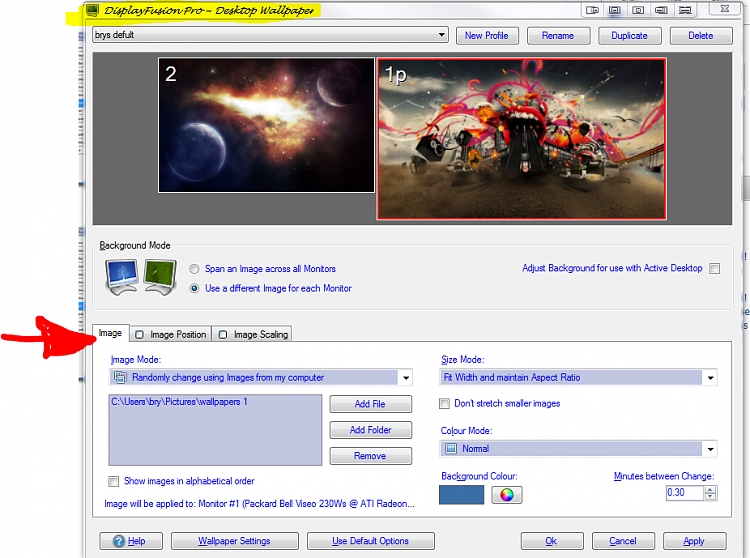Confirm with the Ok button
Screen dimensions: 750x558
(551, 541)
